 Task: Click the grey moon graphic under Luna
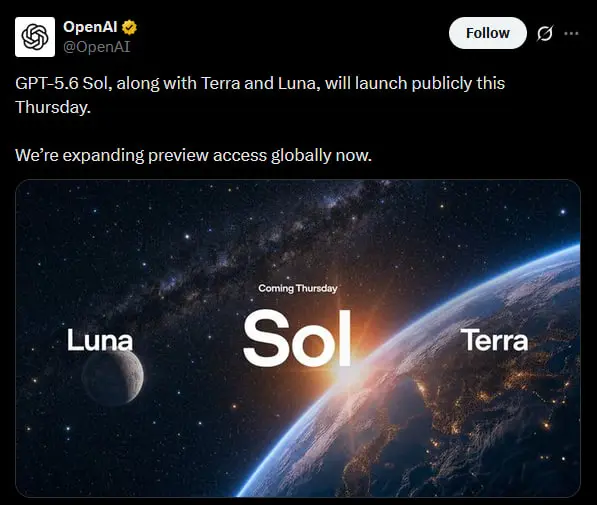click(113, 375)
